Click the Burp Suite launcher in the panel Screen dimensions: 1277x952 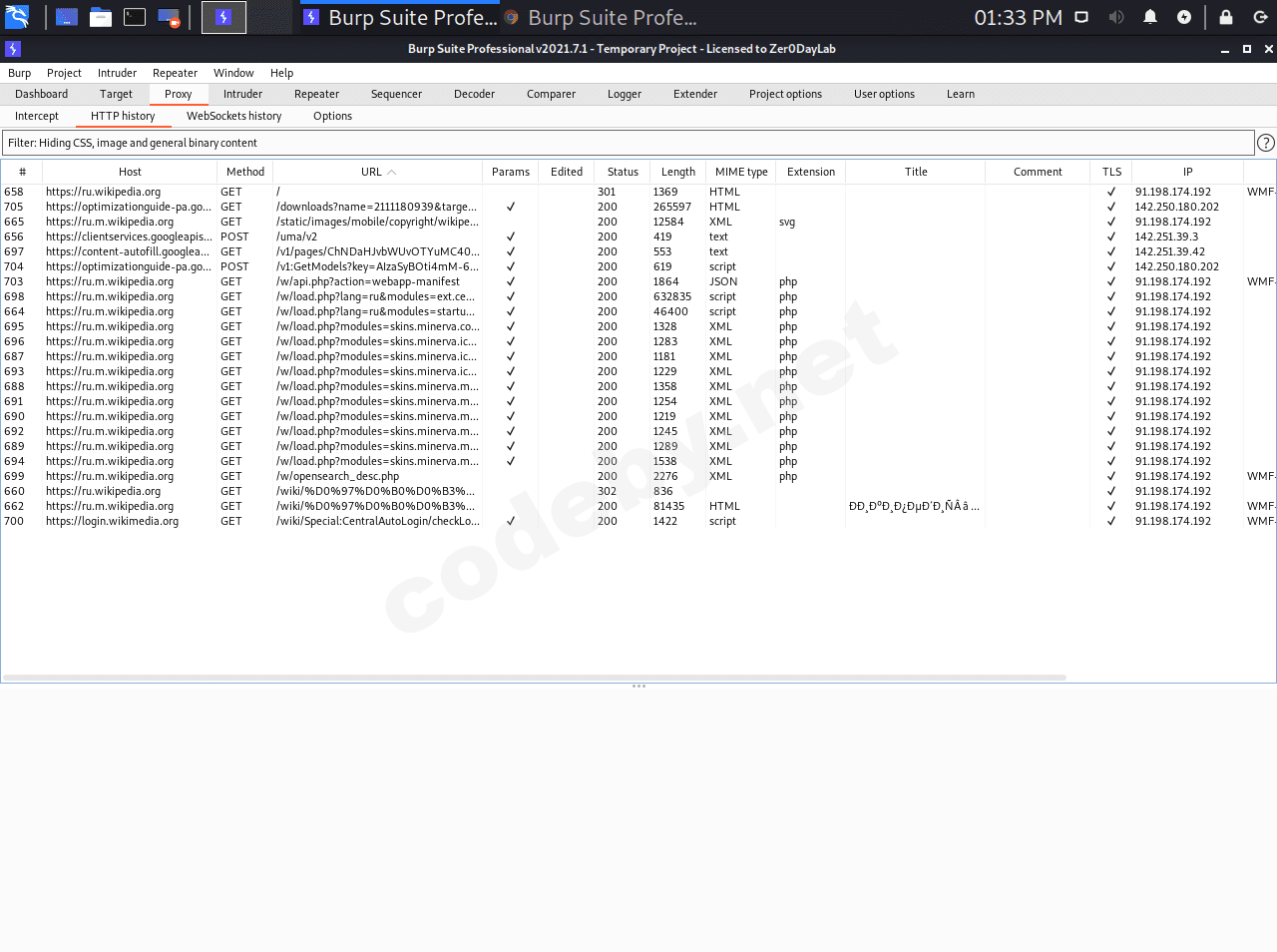[223, 17]
